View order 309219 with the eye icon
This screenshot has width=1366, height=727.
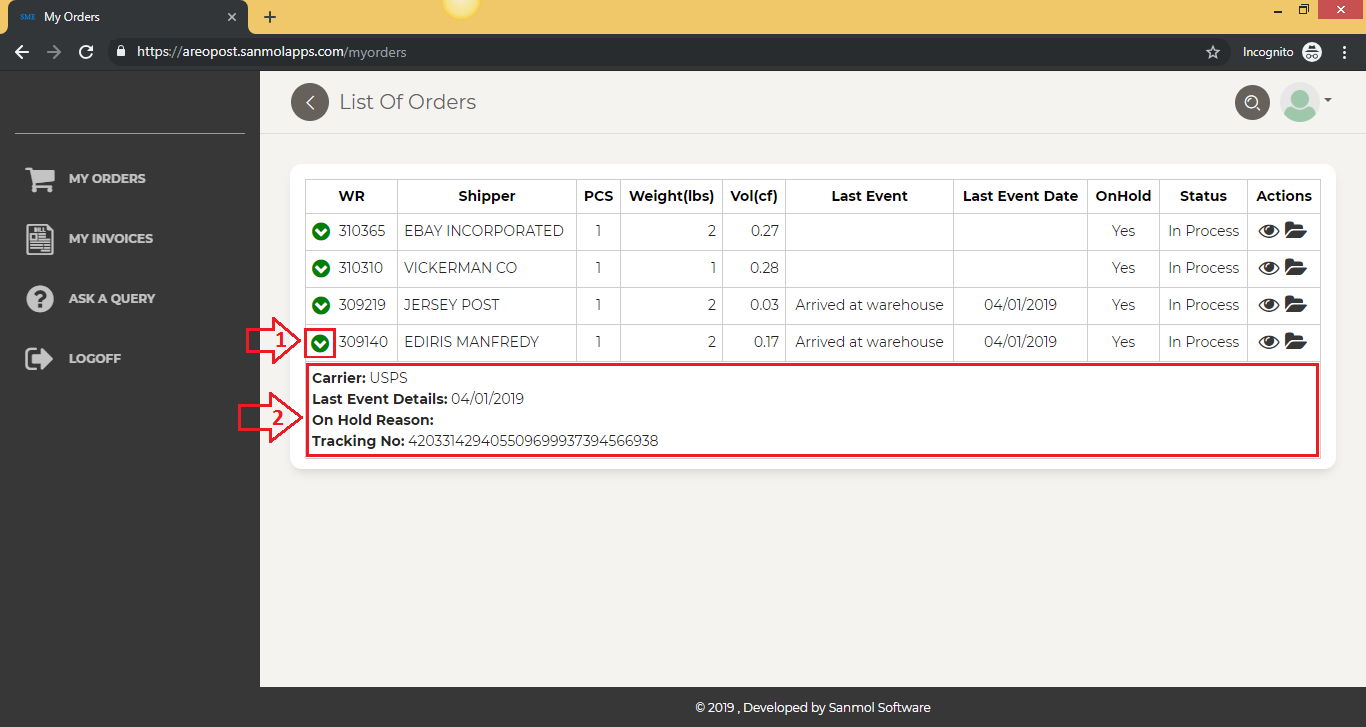1269,305
